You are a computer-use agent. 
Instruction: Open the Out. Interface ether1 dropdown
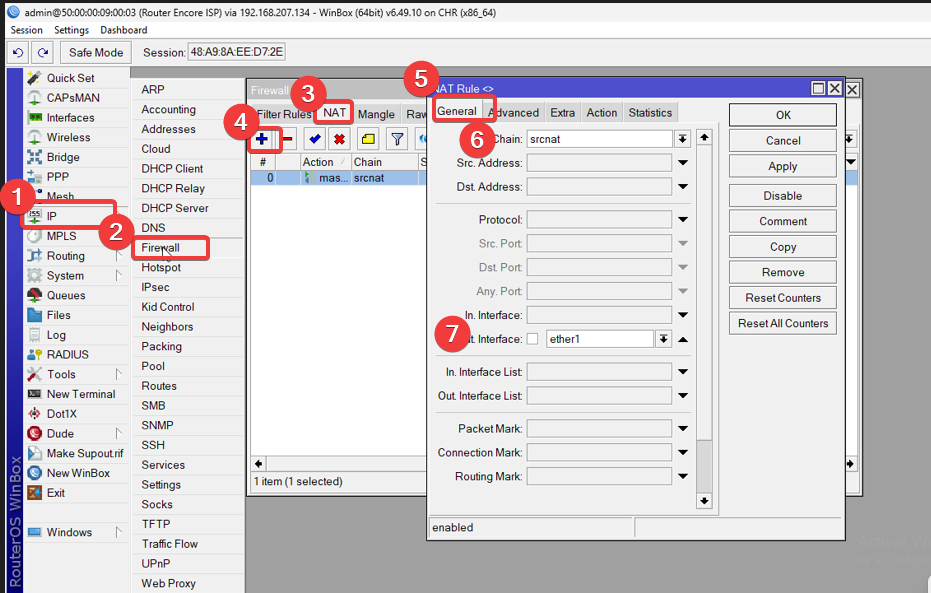[663, 339]
